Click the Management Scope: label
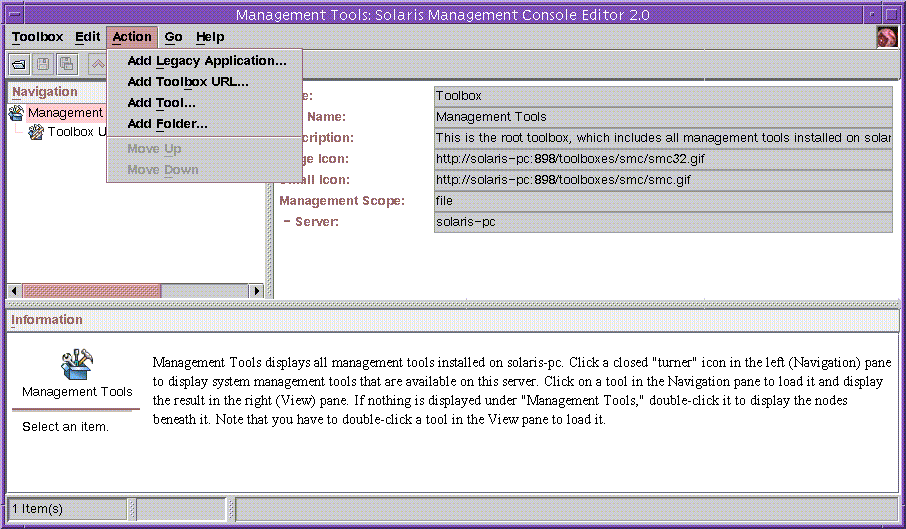This screenshot has width=906, height=529. 342,201
